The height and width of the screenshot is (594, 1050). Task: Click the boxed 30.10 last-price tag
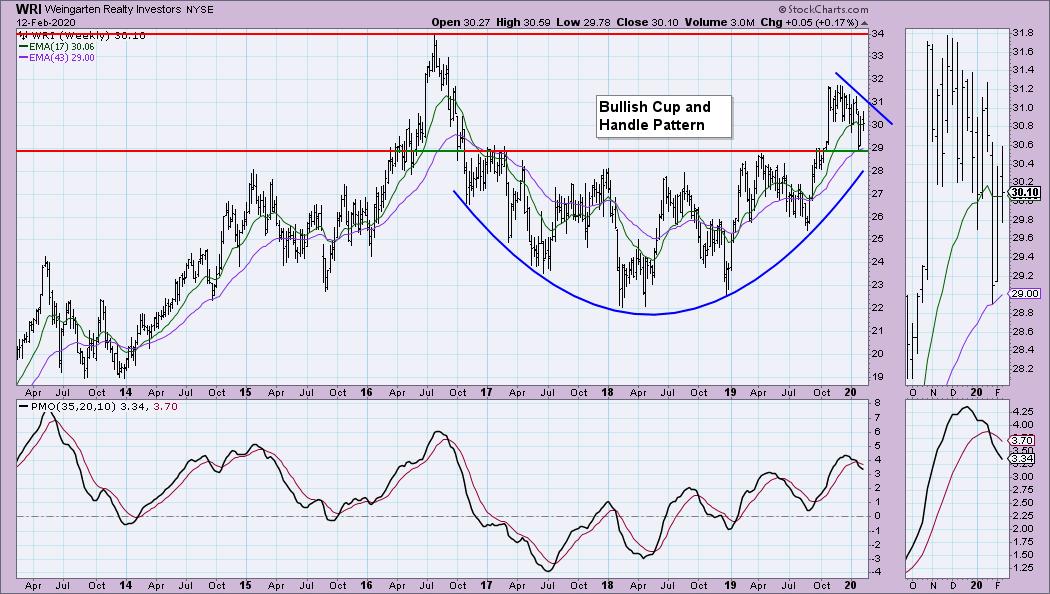tap(1025, 193)
